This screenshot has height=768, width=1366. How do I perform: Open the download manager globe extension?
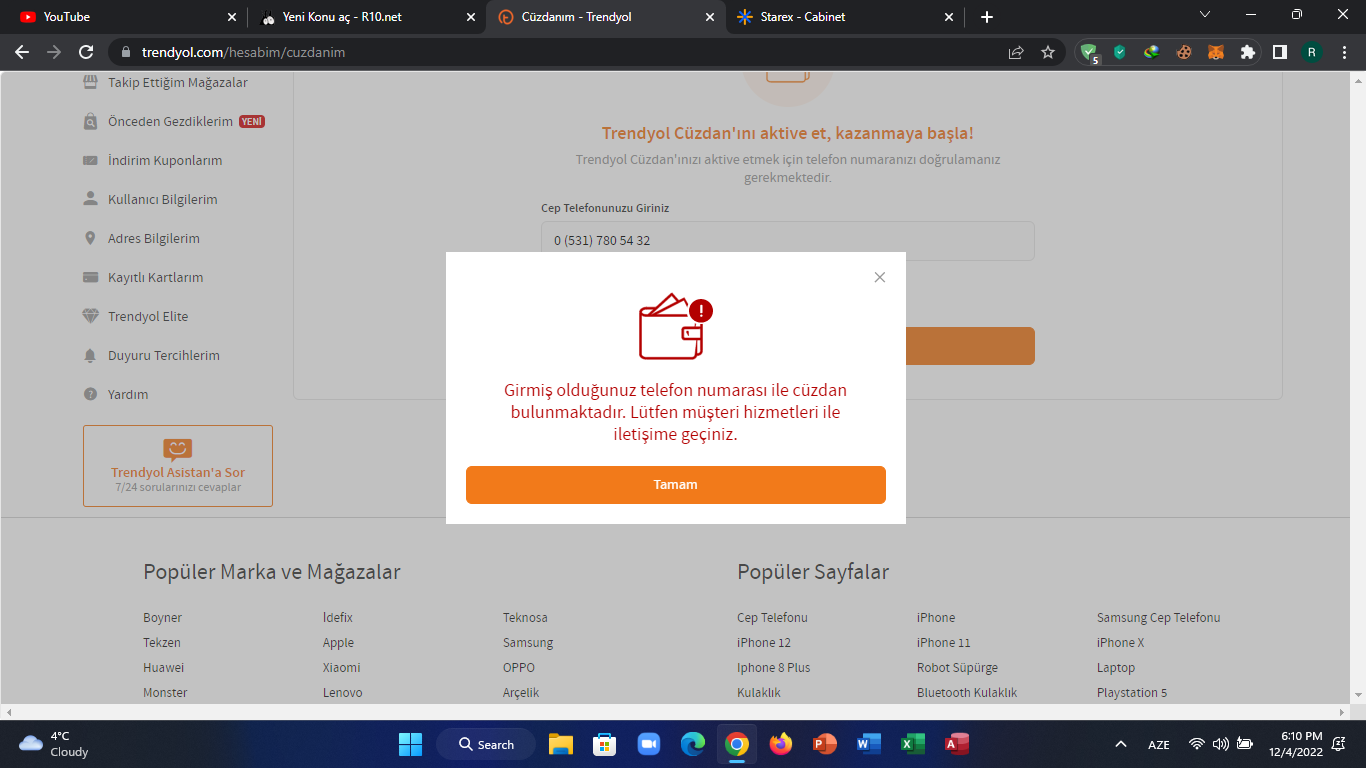click(x=1152, y=52)
